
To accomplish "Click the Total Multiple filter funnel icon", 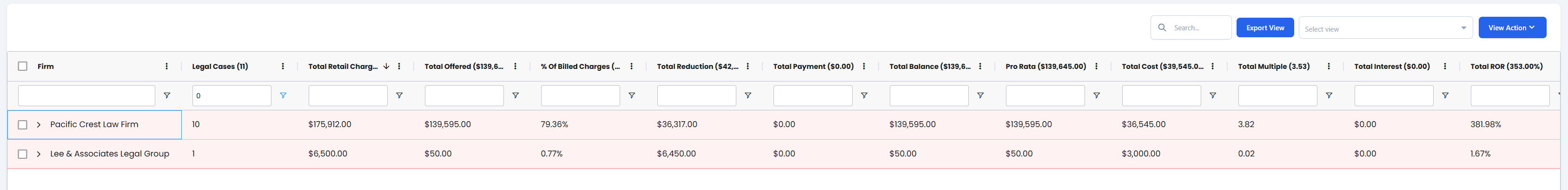I will coord(1329,95).
